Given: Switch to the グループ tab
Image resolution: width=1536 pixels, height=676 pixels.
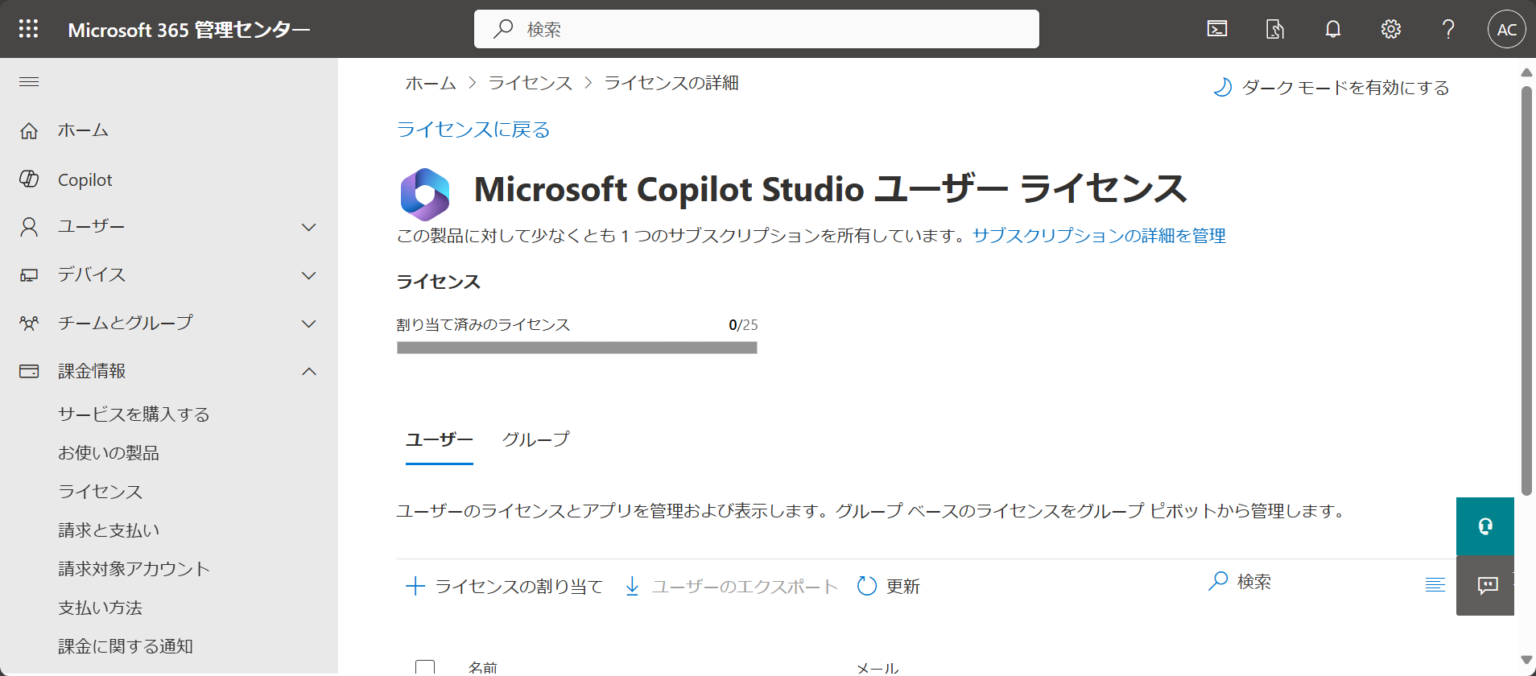Looking at the screenshot, I should tap(535, 439).
